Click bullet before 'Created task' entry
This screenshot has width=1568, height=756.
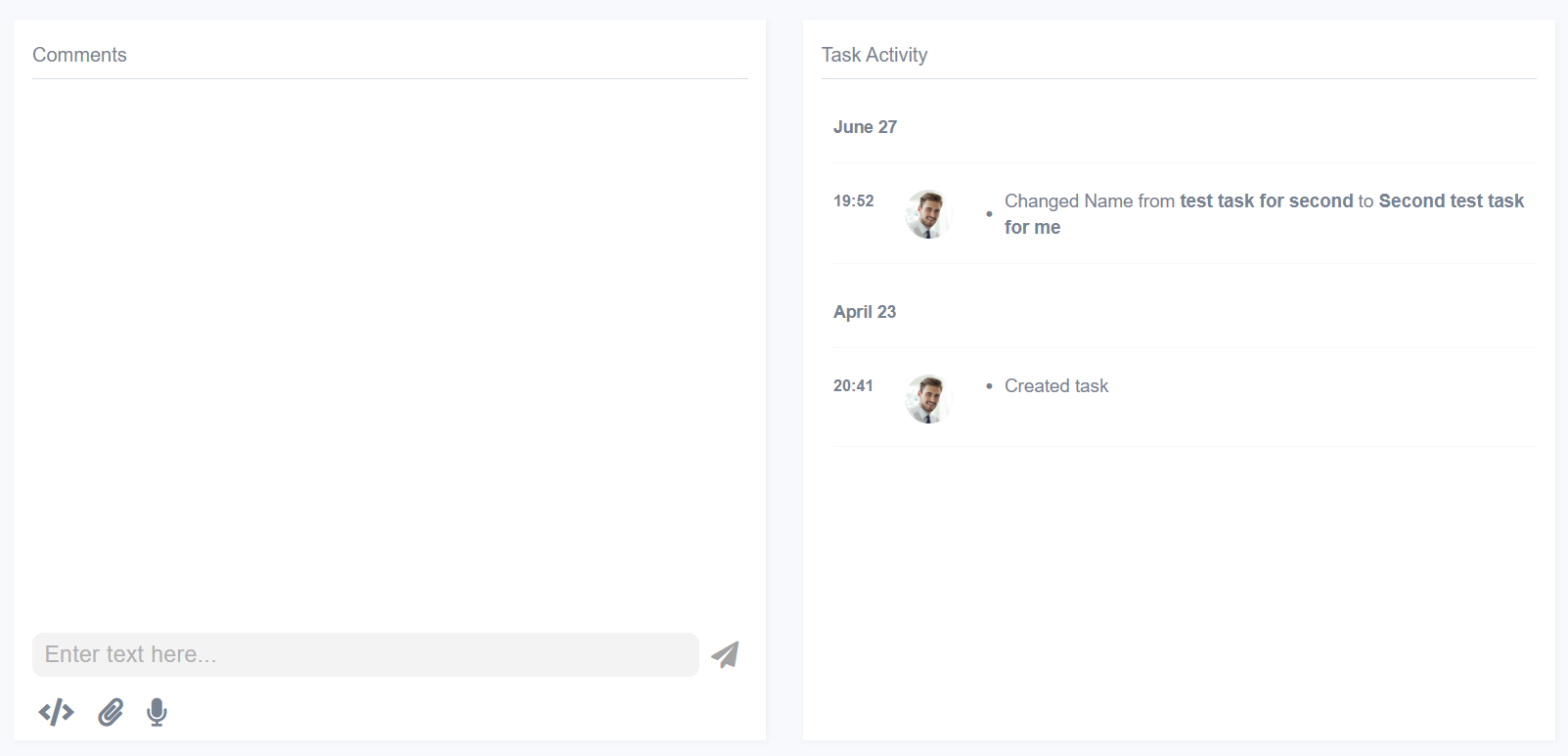[x=989, y=386]
